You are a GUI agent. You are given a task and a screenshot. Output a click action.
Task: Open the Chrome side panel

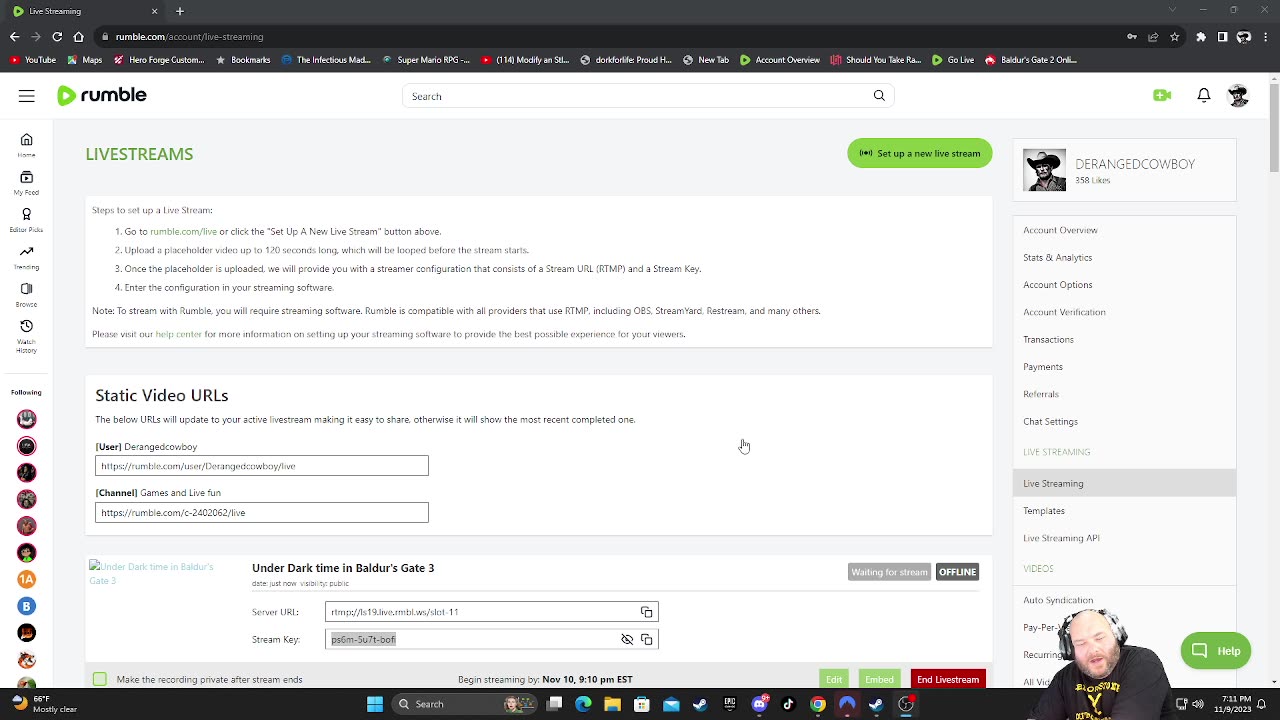[1222, 37]
